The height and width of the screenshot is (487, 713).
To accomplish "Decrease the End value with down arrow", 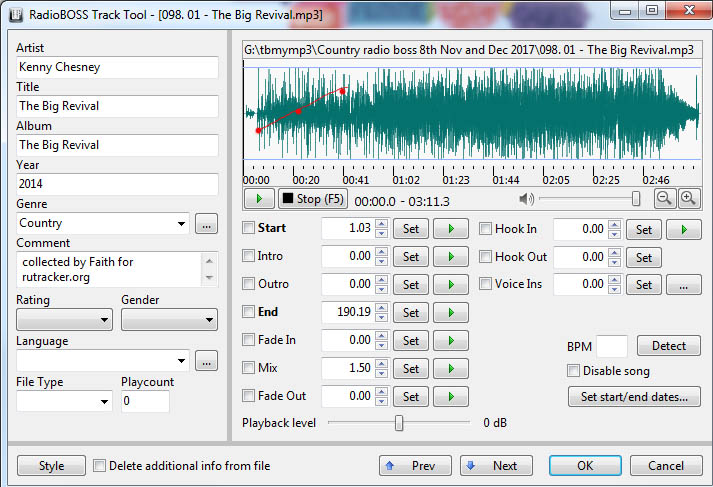I will 382,317.
